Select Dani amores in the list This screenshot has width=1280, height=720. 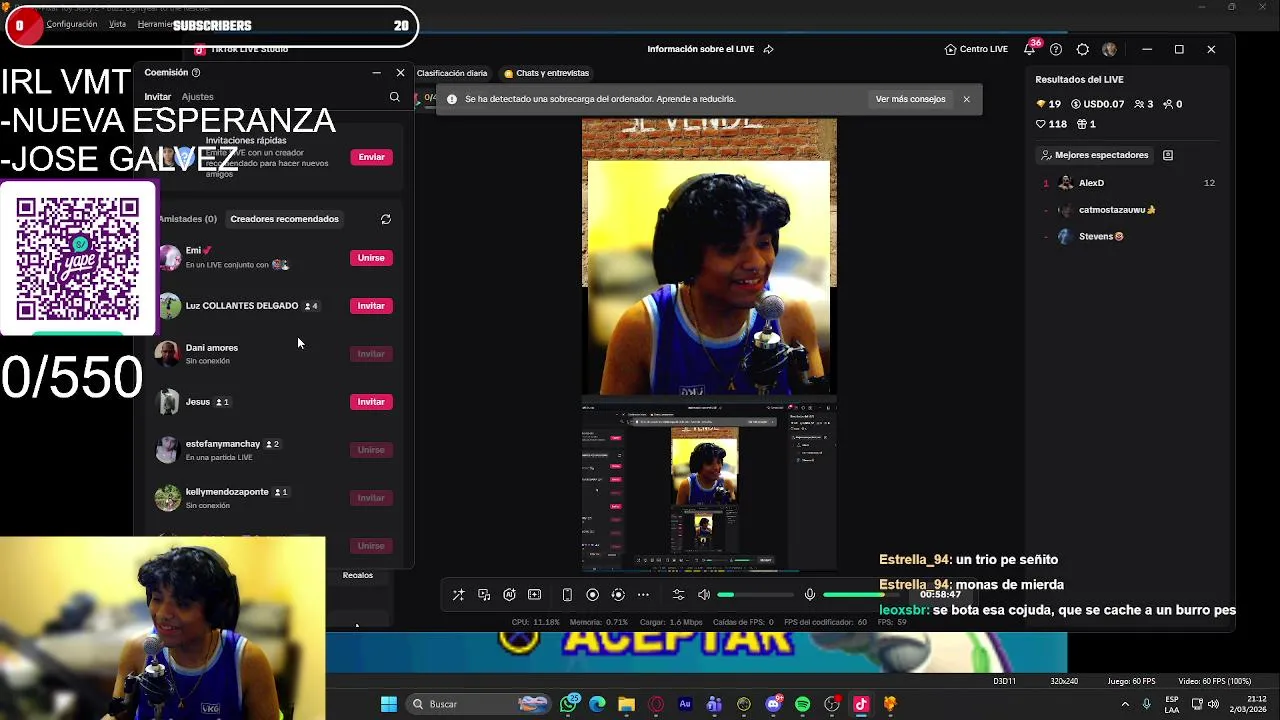(275, 354)
